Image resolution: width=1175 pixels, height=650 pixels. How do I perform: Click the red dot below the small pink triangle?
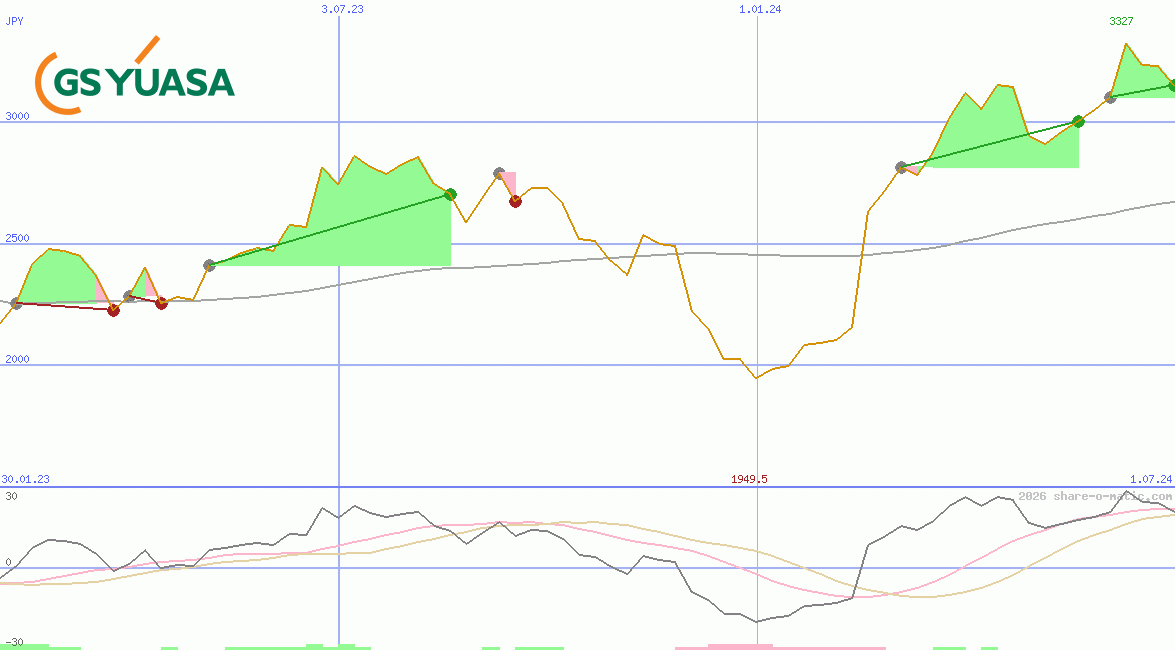click(x=515, y=201)
